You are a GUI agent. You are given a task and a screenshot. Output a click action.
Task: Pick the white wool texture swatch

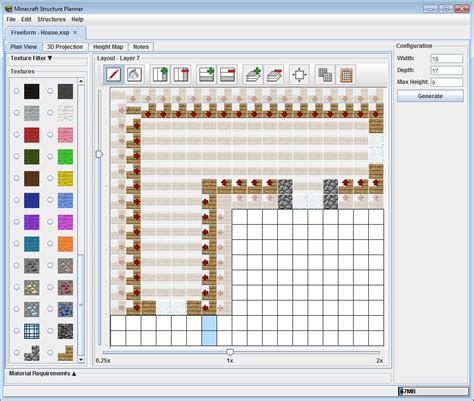[x=65, y=113]
